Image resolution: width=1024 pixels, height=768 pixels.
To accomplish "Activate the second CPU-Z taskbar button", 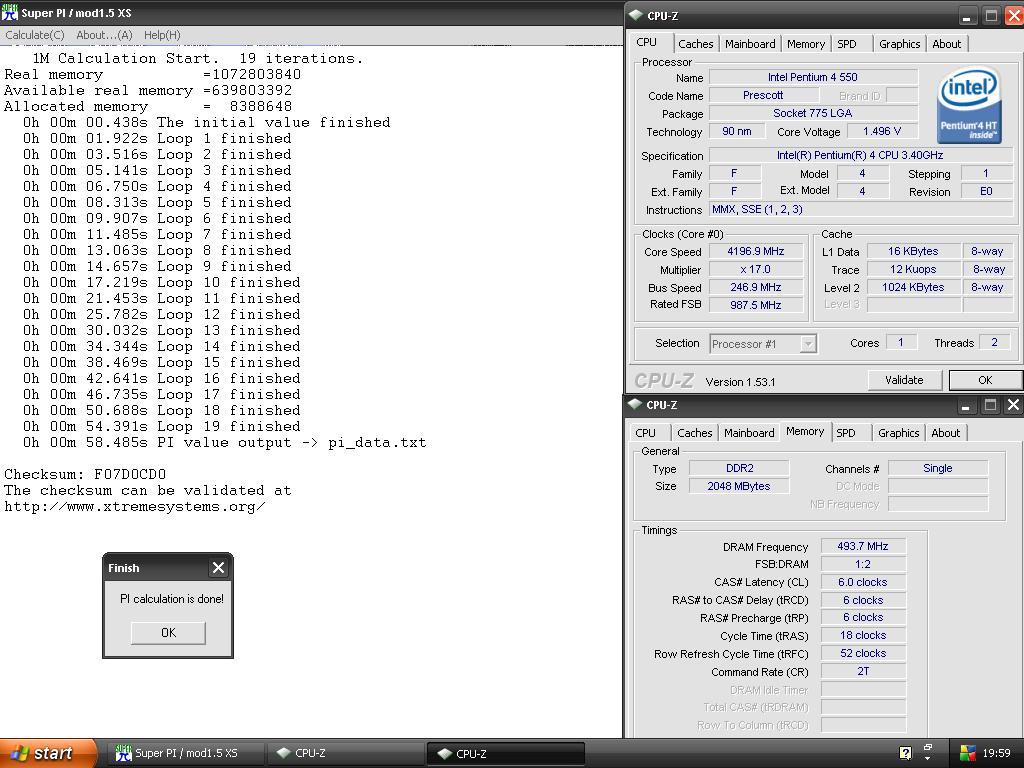I will (505, 753).
